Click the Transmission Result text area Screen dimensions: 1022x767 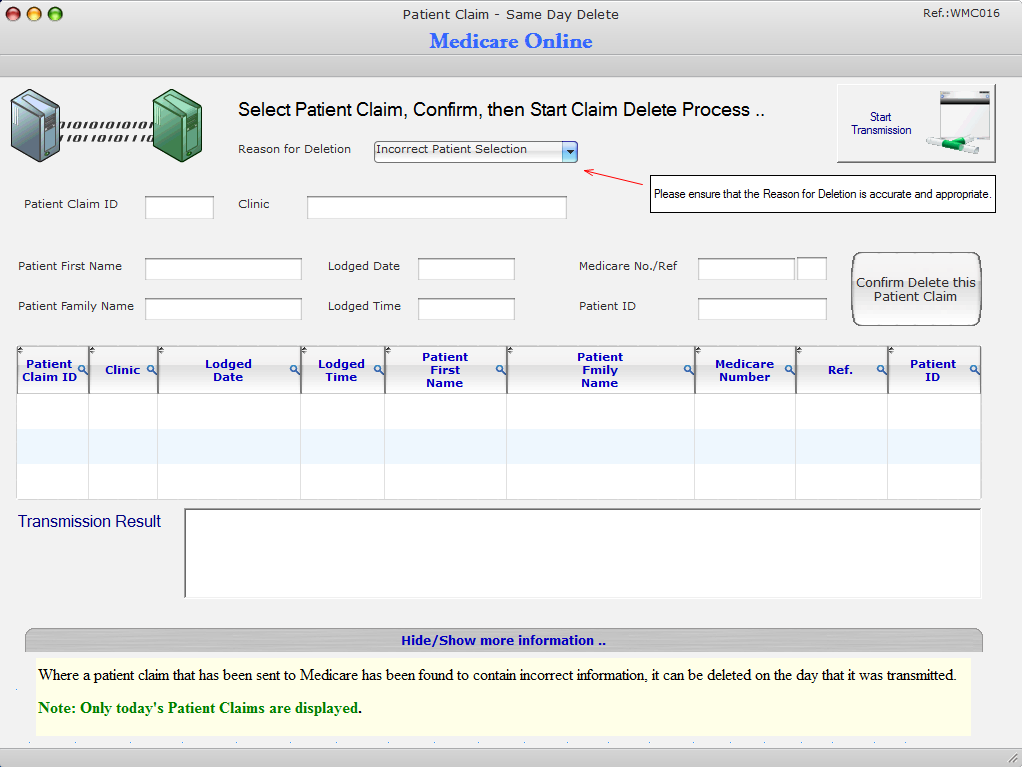(583, 553)
